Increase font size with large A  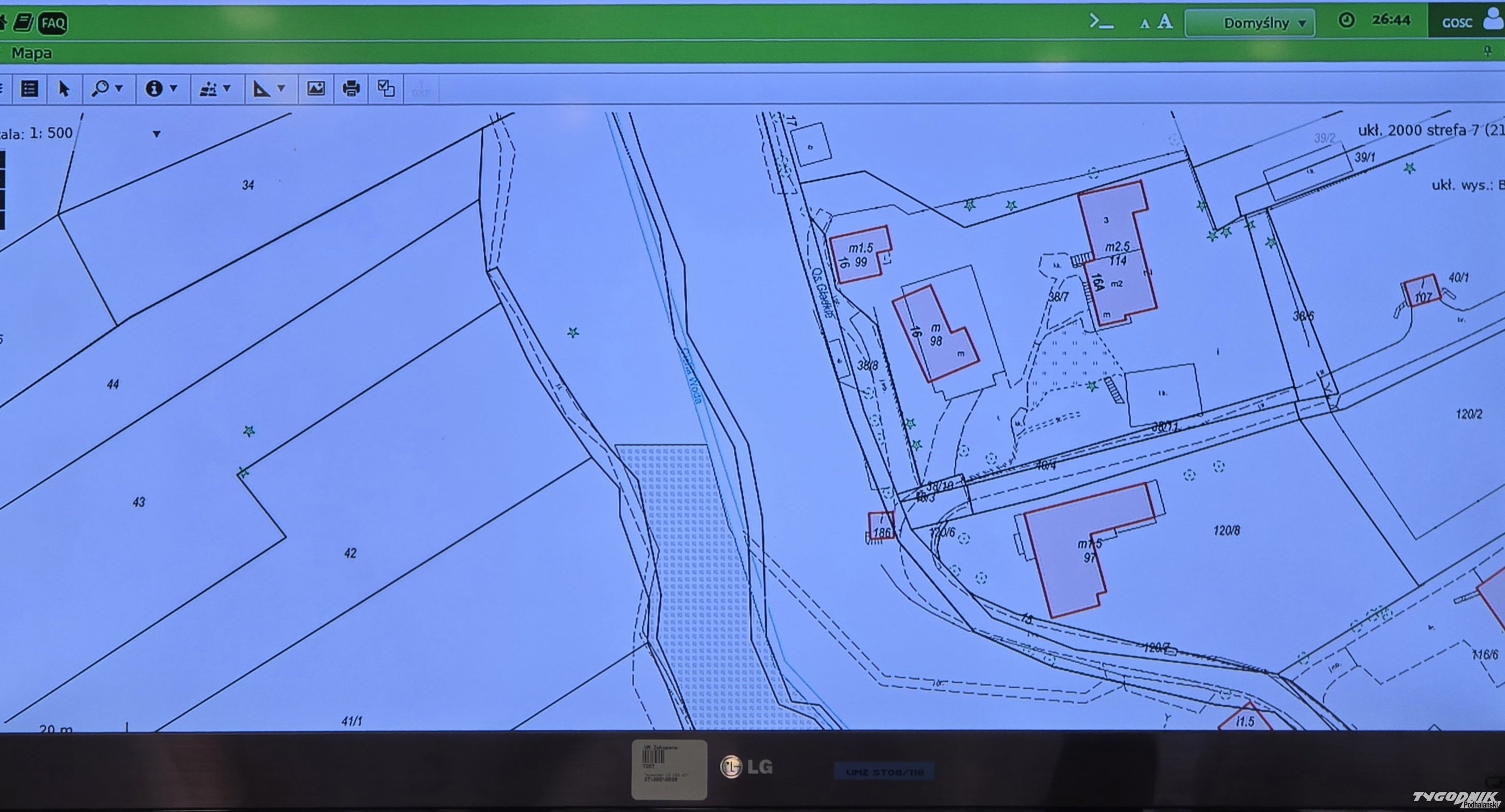click(1165, 22)
